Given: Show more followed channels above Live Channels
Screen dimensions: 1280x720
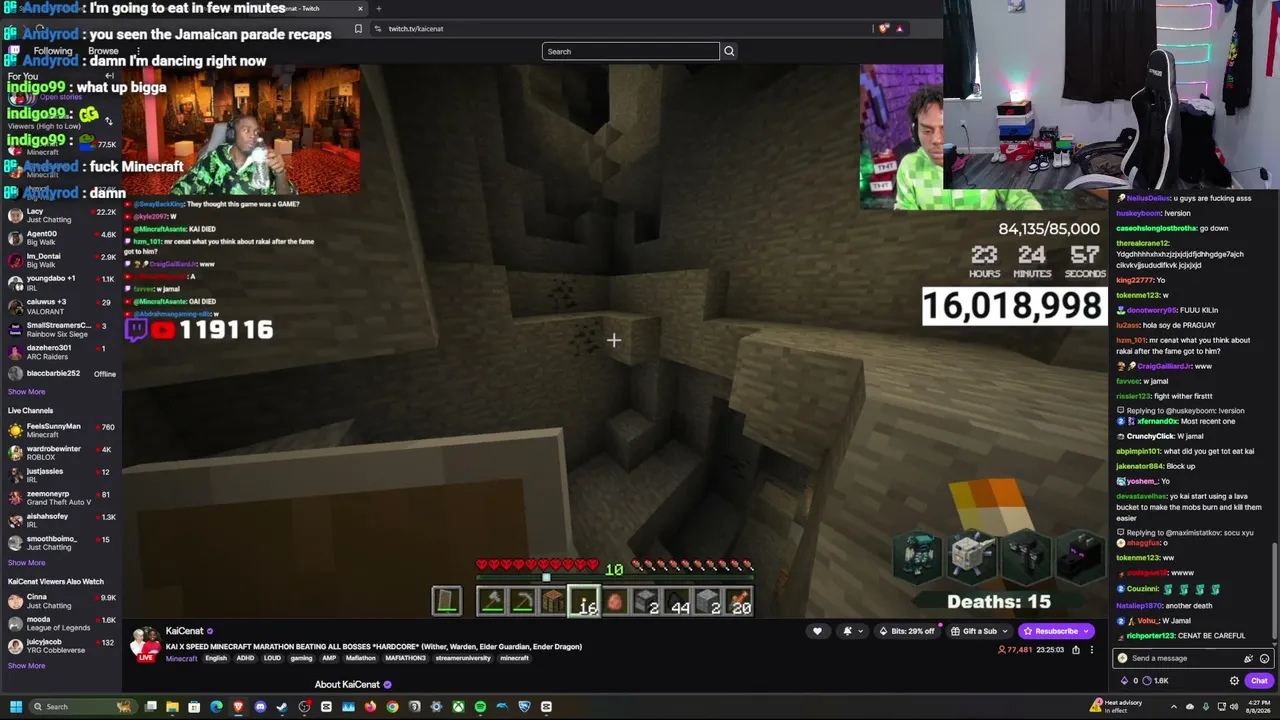Looking at the screenshot, I should click(x=26, y=392).
